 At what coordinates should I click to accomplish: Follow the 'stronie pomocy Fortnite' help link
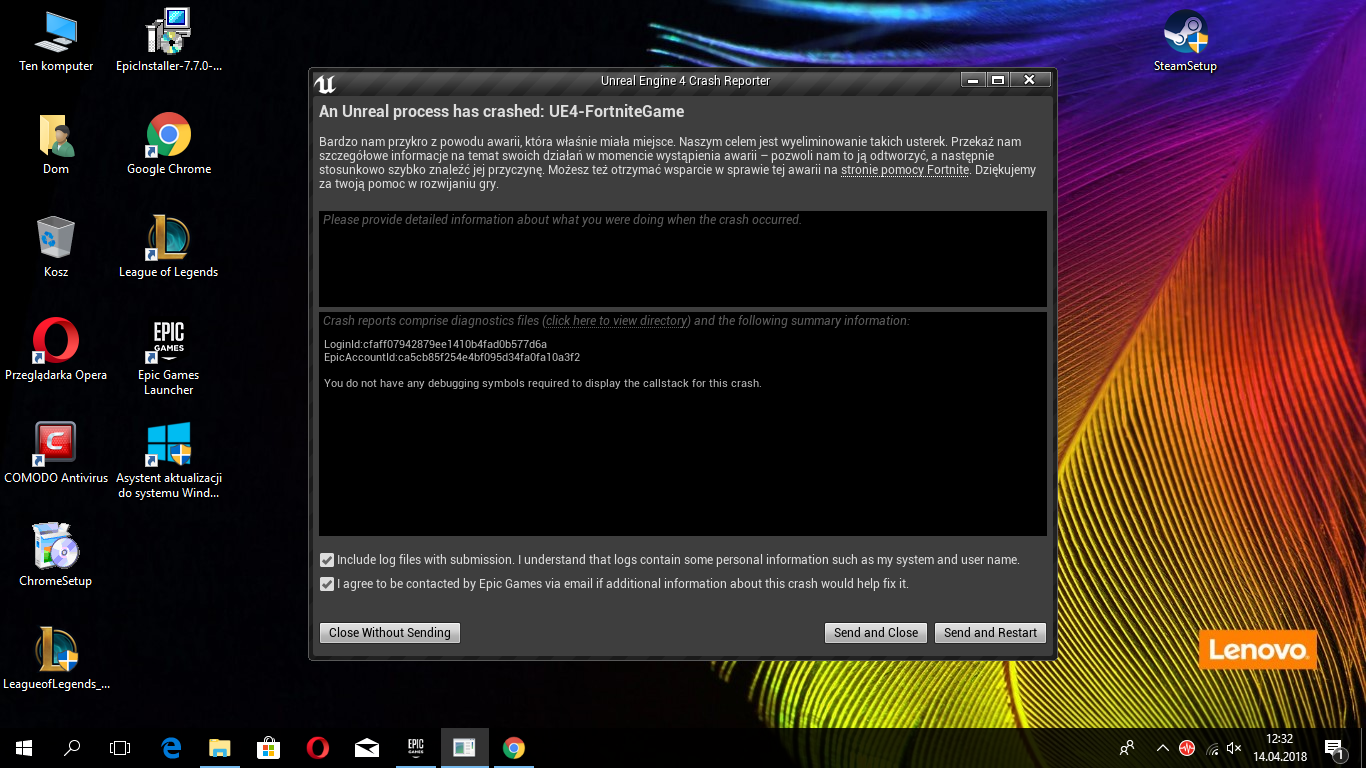tap(904, 170)
